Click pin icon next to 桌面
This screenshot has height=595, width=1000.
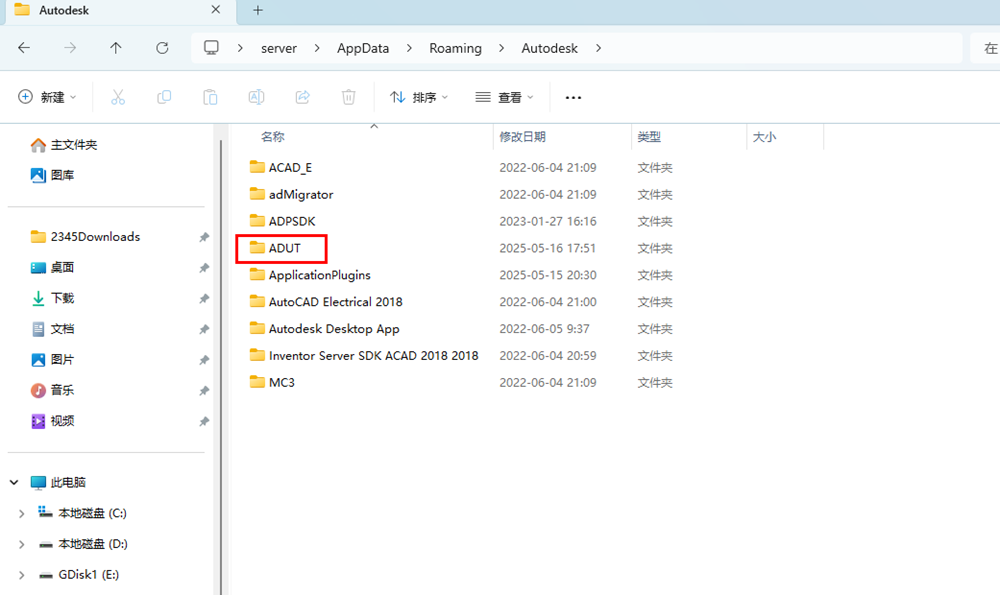pos(204,268)
